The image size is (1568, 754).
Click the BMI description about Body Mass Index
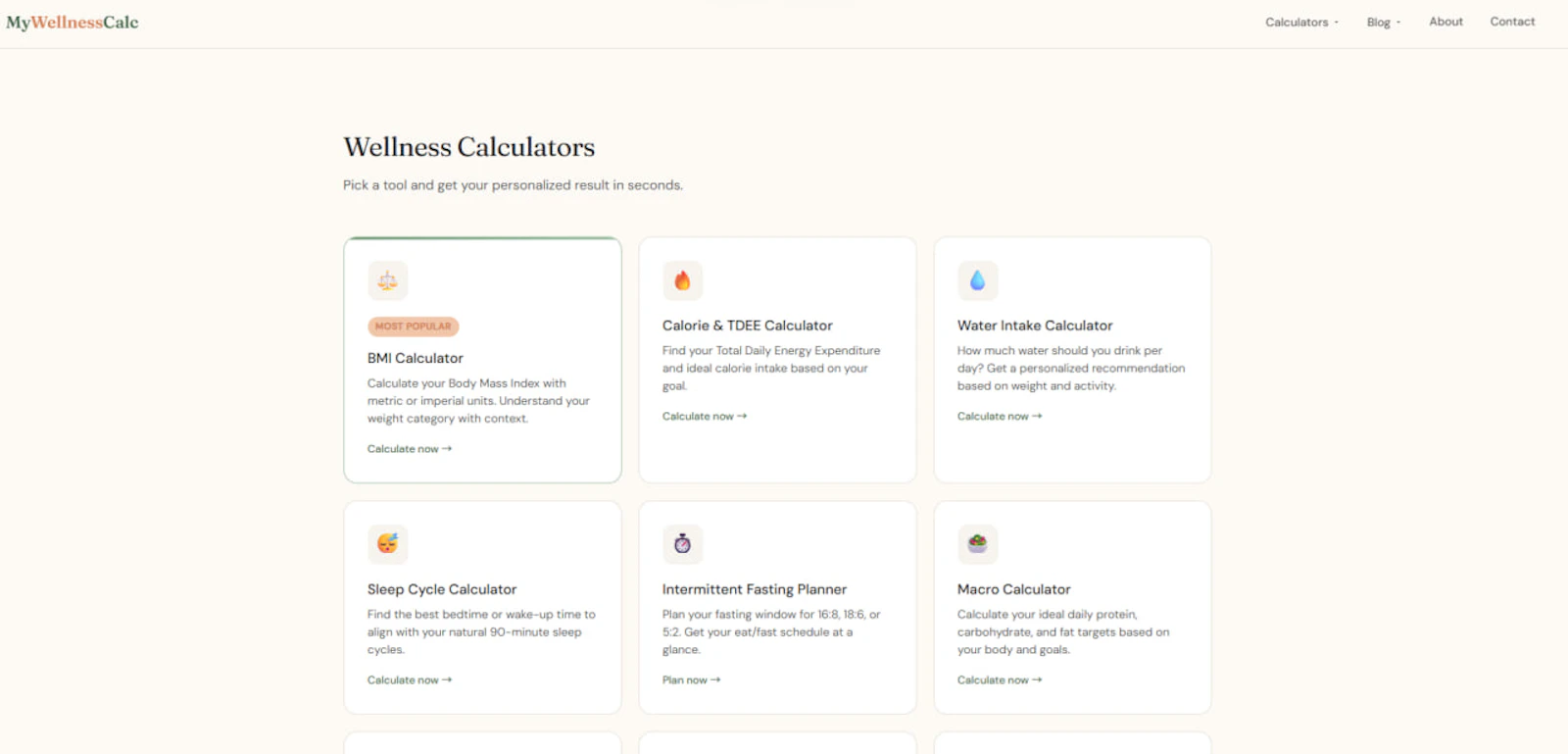478,401
